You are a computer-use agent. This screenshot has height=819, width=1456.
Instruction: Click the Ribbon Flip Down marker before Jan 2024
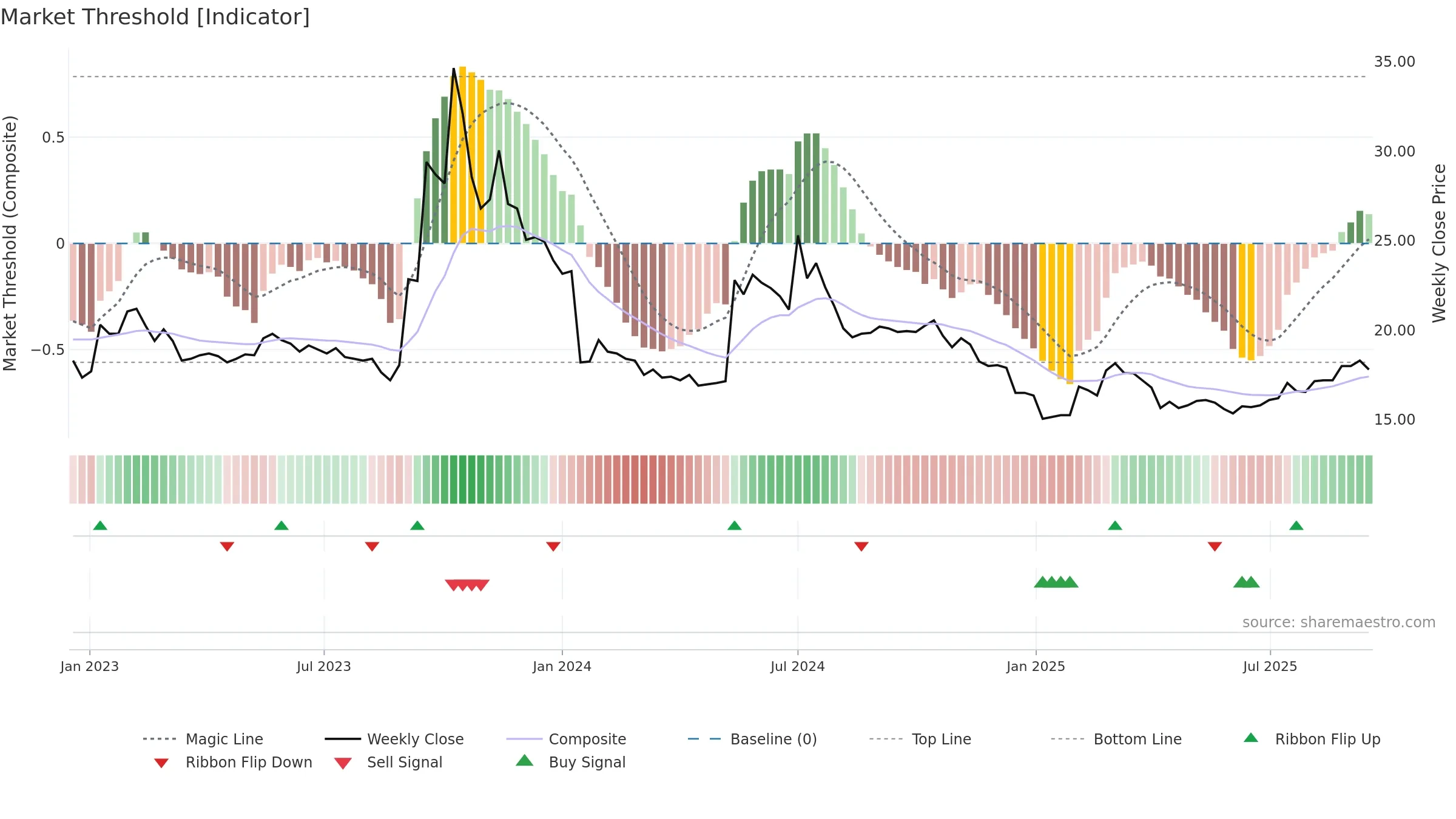click(x=553, y=547)
